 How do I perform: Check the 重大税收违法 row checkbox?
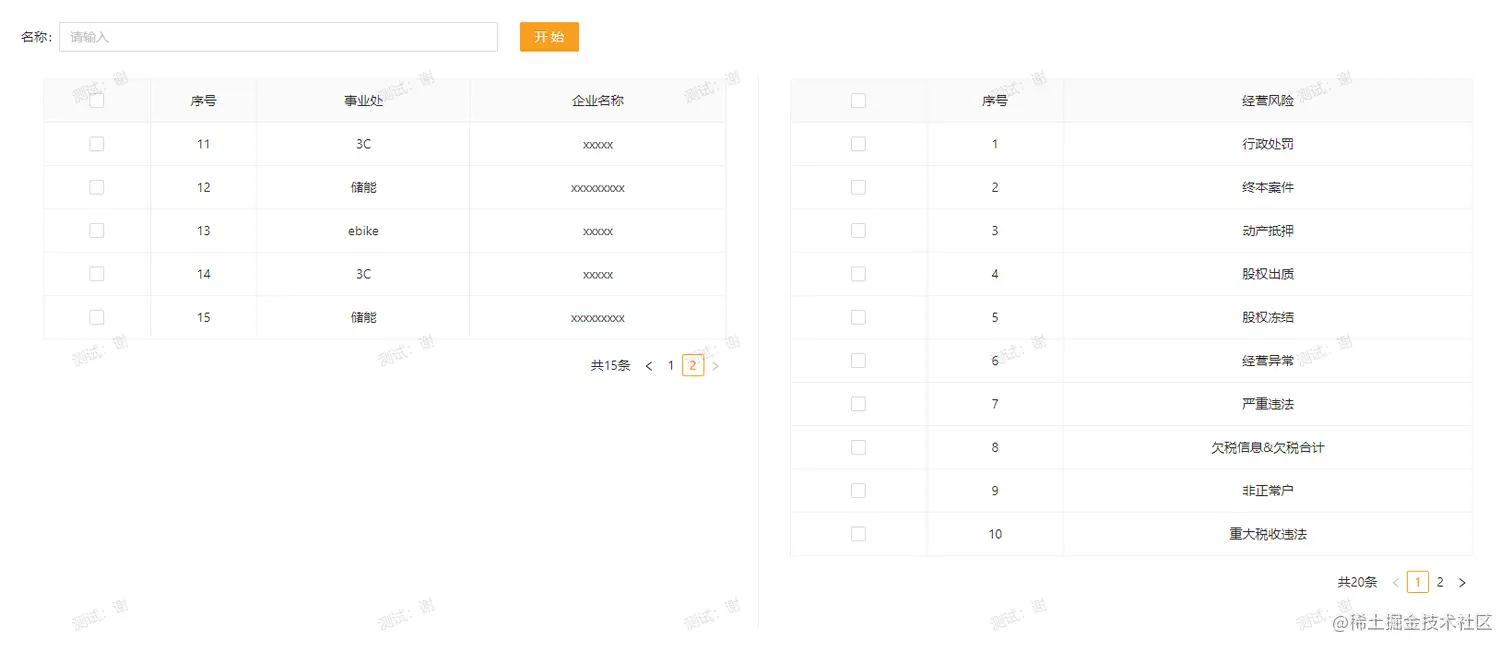tap(858, 534)
